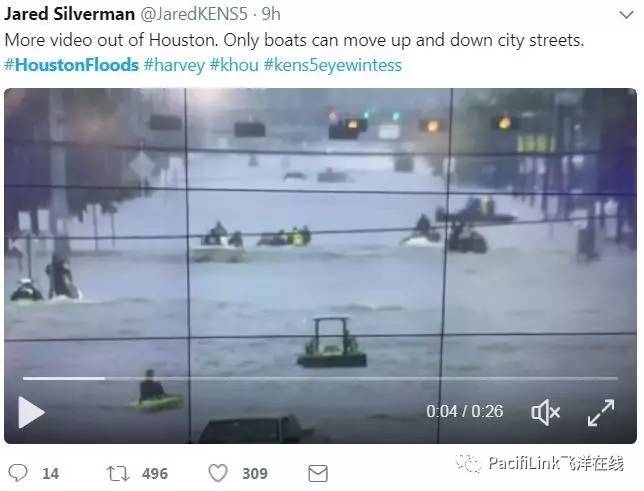Retweet using the arrows icon

(x=118, y=473)
